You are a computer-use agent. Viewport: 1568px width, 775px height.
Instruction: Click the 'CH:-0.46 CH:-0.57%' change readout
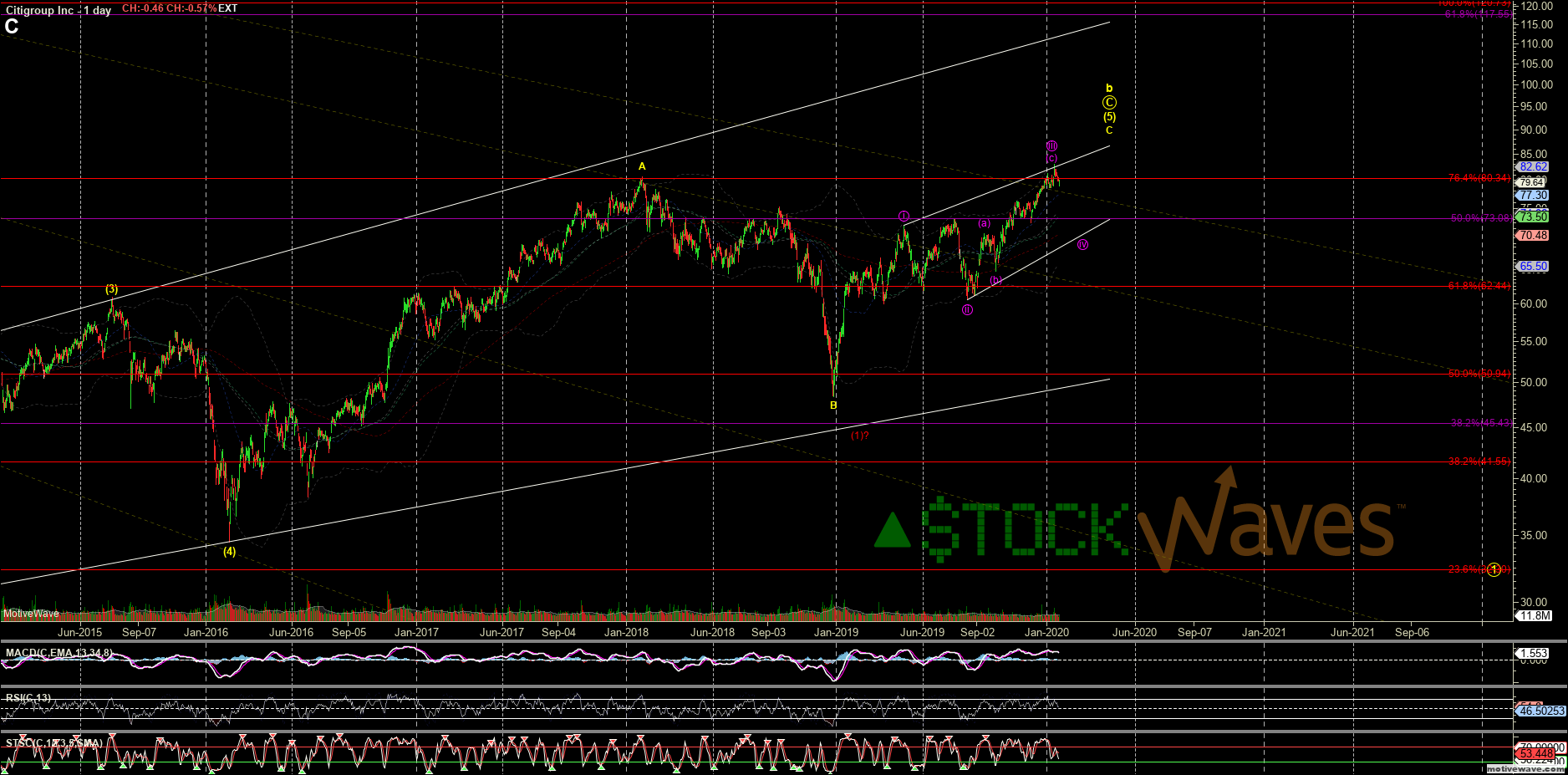tap(170, 8)
